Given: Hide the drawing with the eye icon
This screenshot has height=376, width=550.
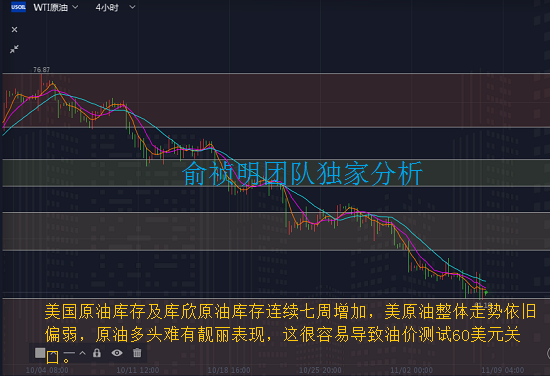Looking at the screenshot, I should pyautogui.click(x=117, y=352).
